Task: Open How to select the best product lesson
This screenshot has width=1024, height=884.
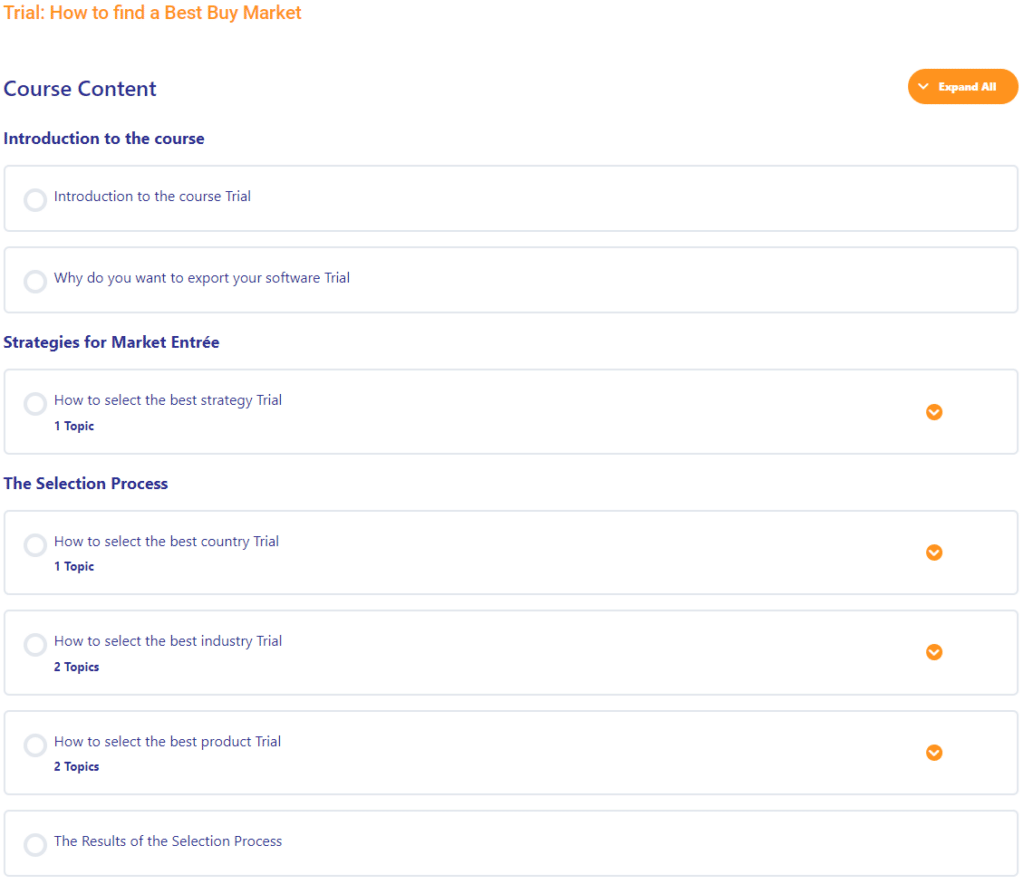Action: click(167, 742)
